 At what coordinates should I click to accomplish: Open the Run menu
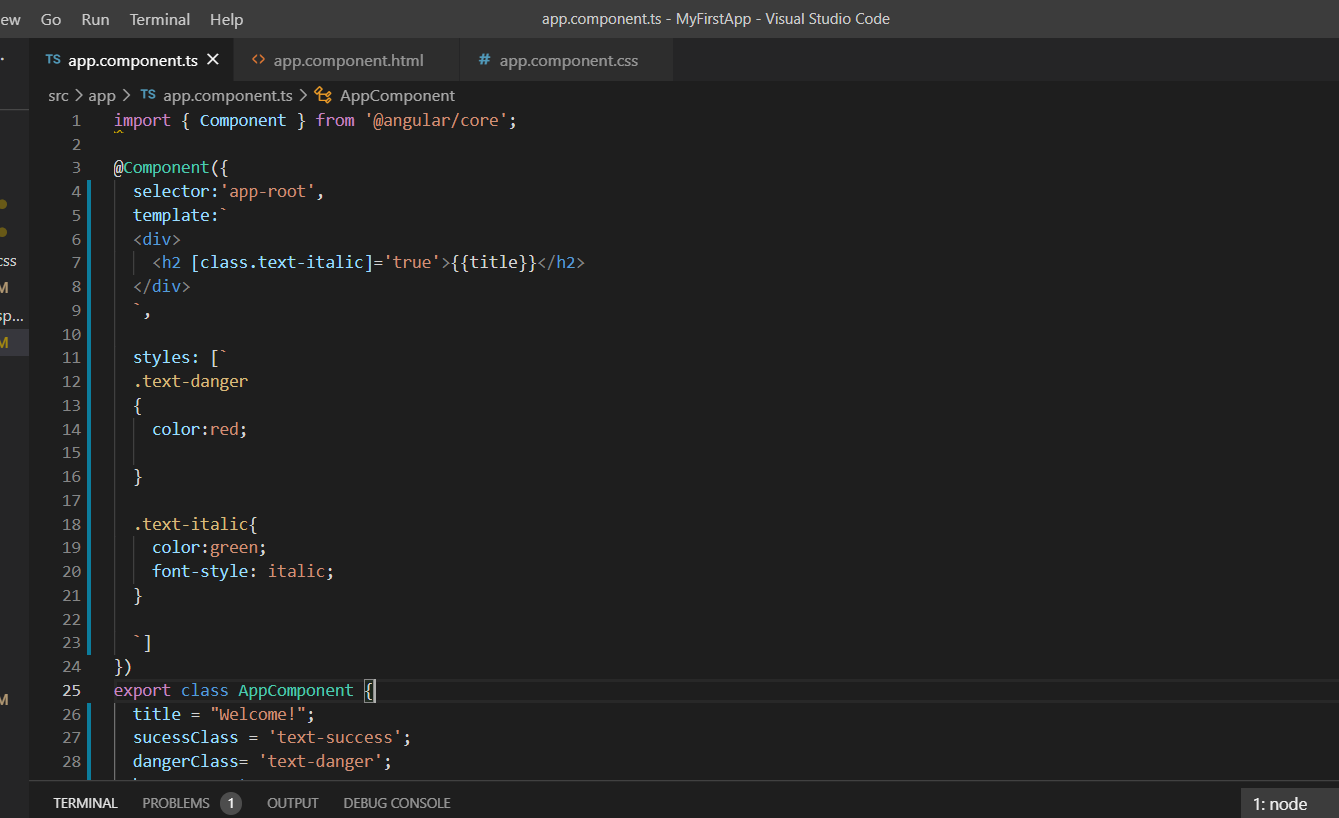point(95,19)
